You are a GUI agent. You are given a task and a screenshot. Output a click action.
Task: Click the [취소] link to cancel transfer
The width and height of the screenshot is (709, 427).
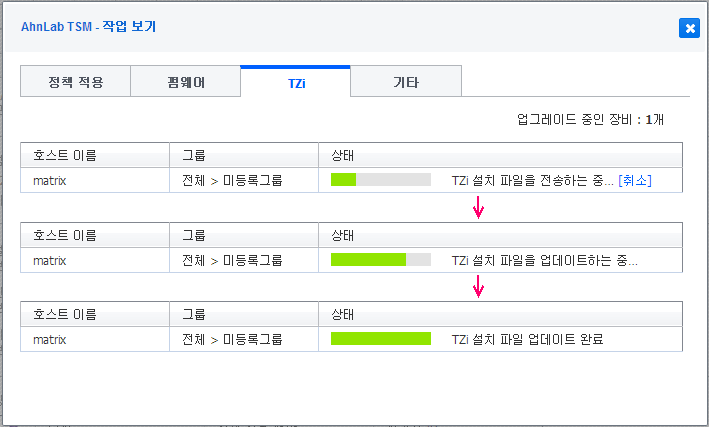(x=635, y=180)
